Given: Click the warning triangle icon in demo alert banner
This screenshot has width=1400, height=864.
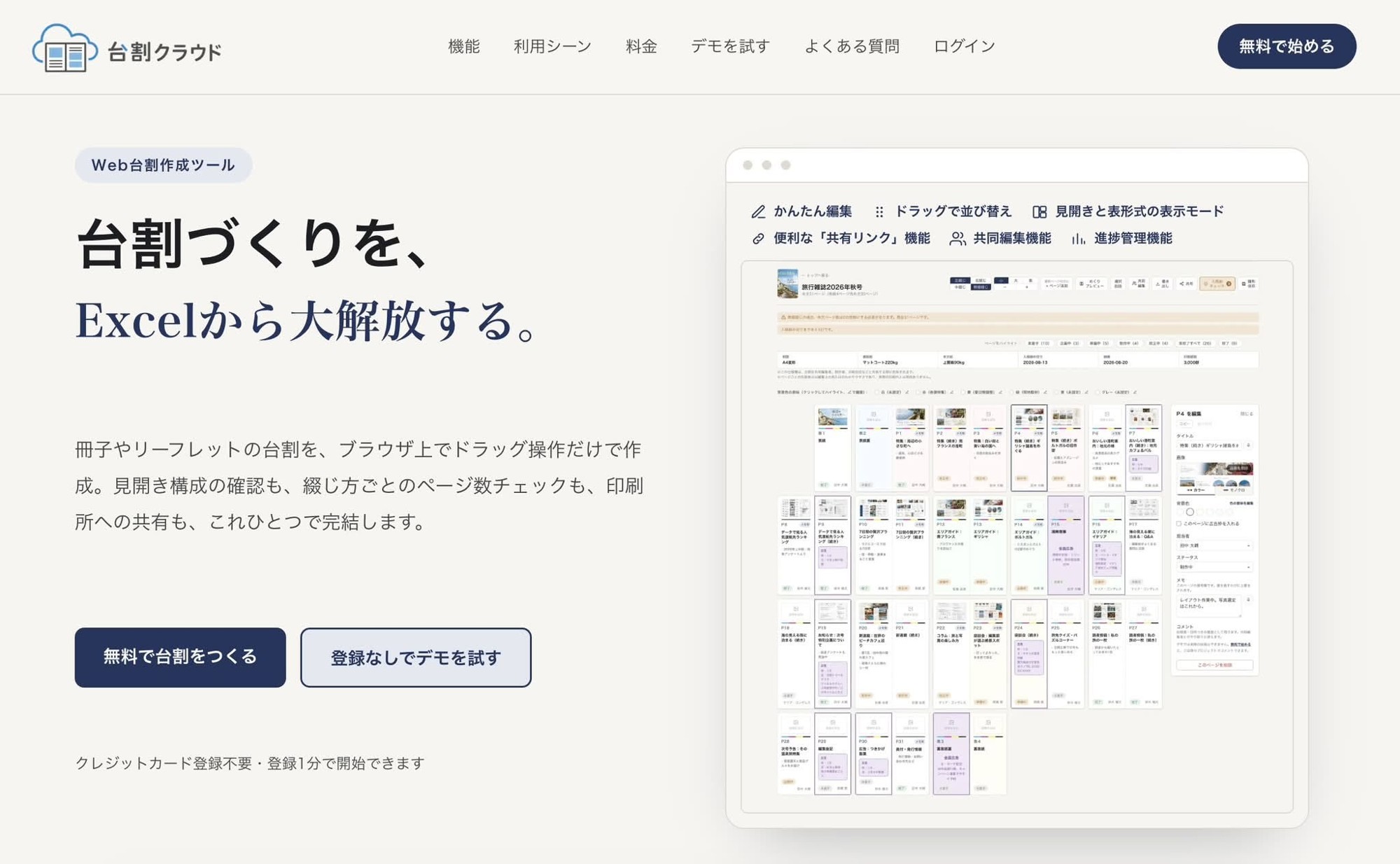Looking at the screenshot, I should pos(783,317).
